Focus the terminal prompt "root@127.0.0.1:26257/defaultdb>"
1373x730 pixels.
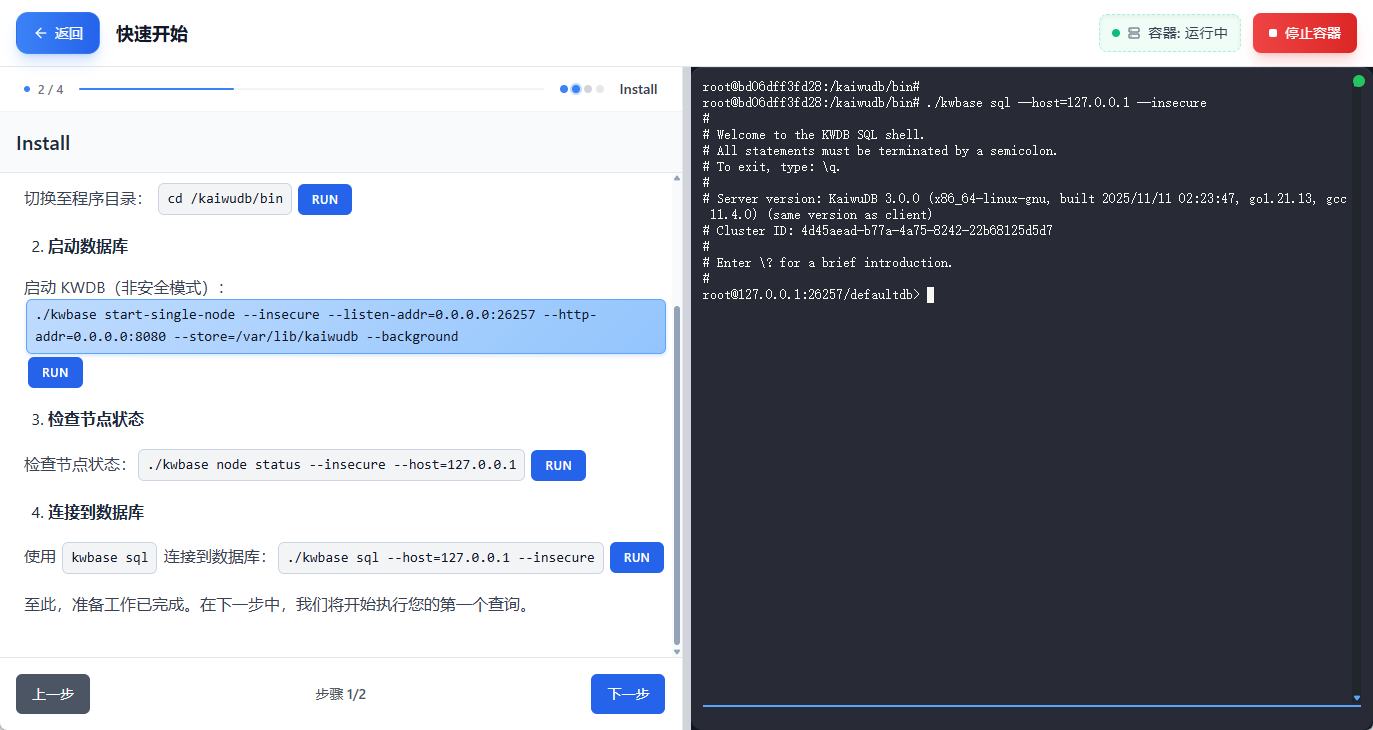coord(811,294)
